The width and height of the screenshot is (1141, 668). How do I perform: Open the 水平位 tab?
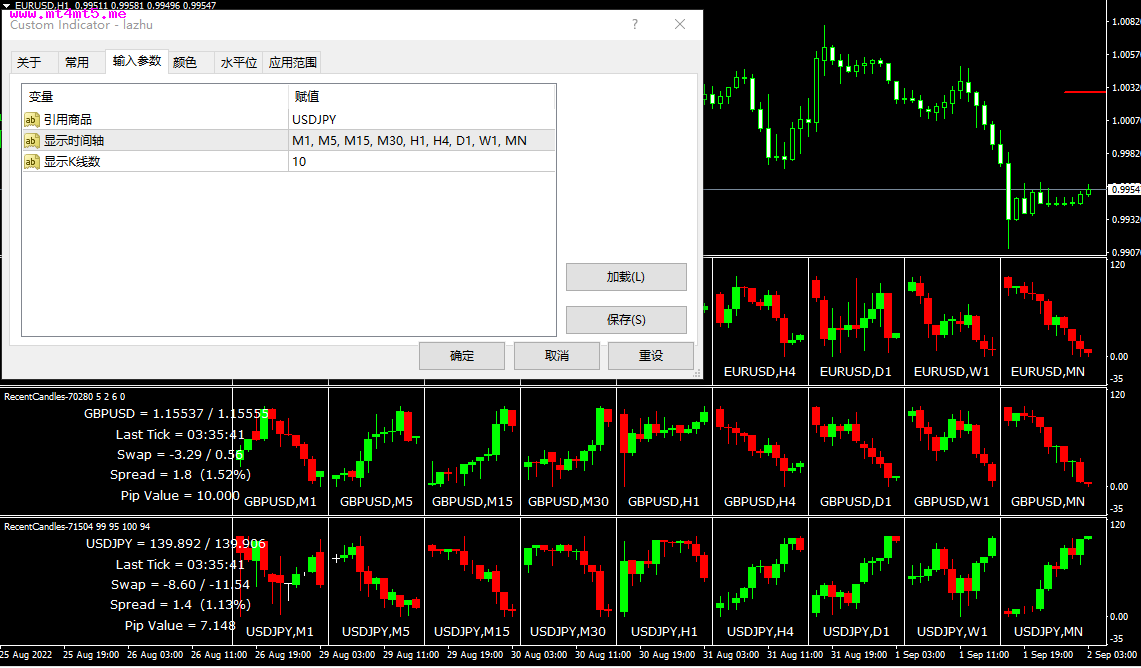(239, 63)
